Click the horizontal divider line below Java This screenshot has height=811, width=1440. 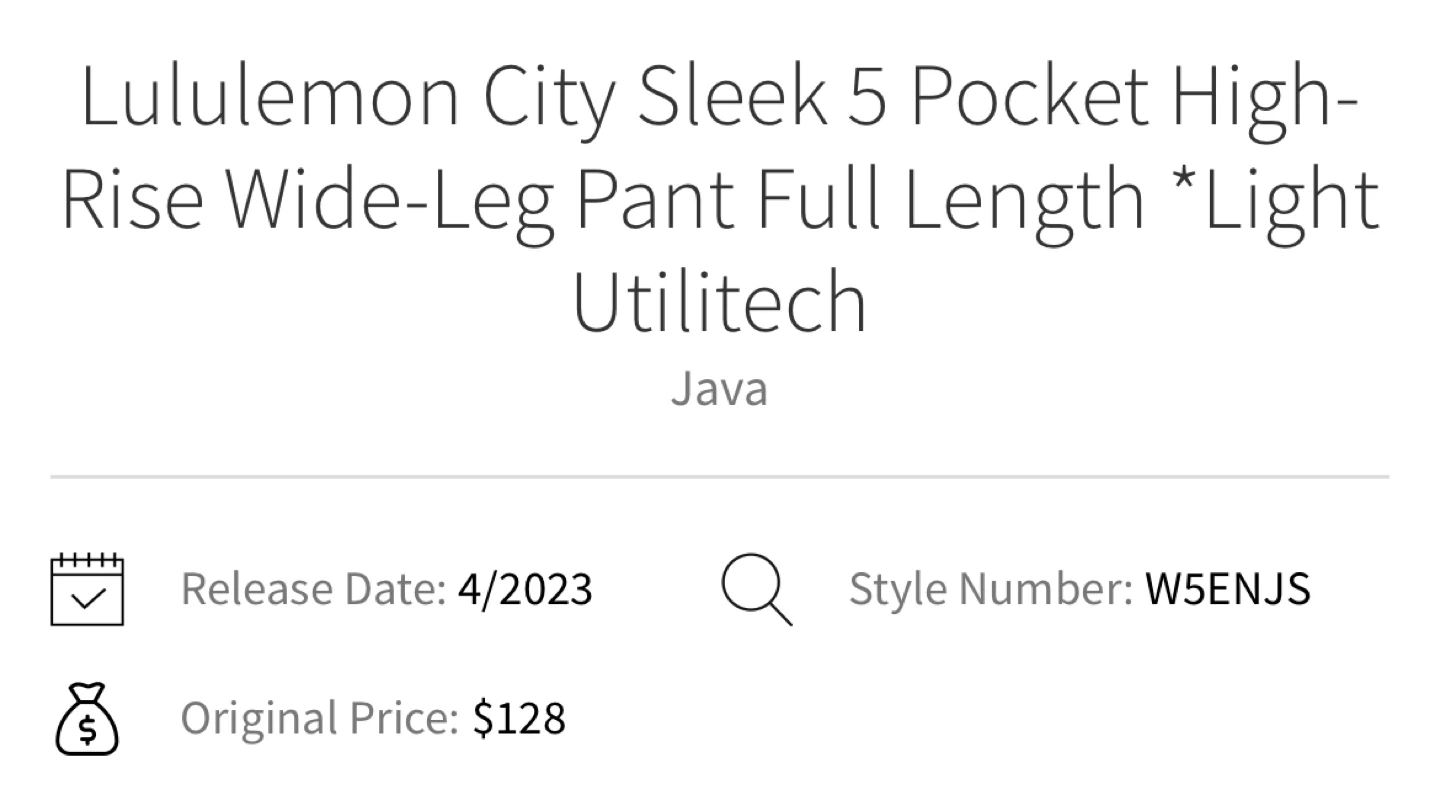[720, 477]
